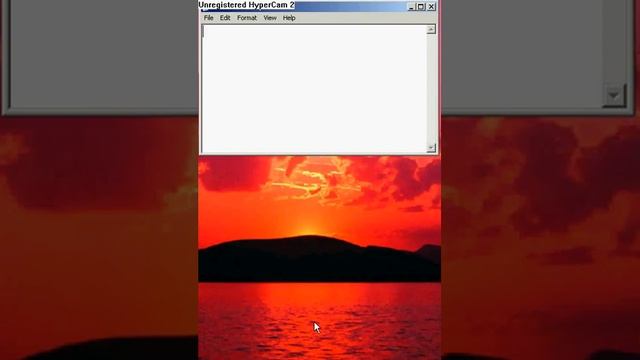
Task: Minimize the Notepad window
Action: click(411, 7)
